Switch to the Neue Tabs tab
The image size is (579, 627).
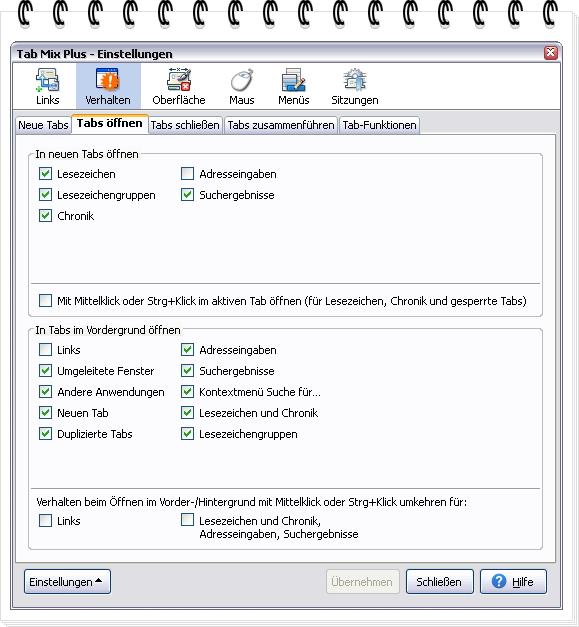(43, 125)
